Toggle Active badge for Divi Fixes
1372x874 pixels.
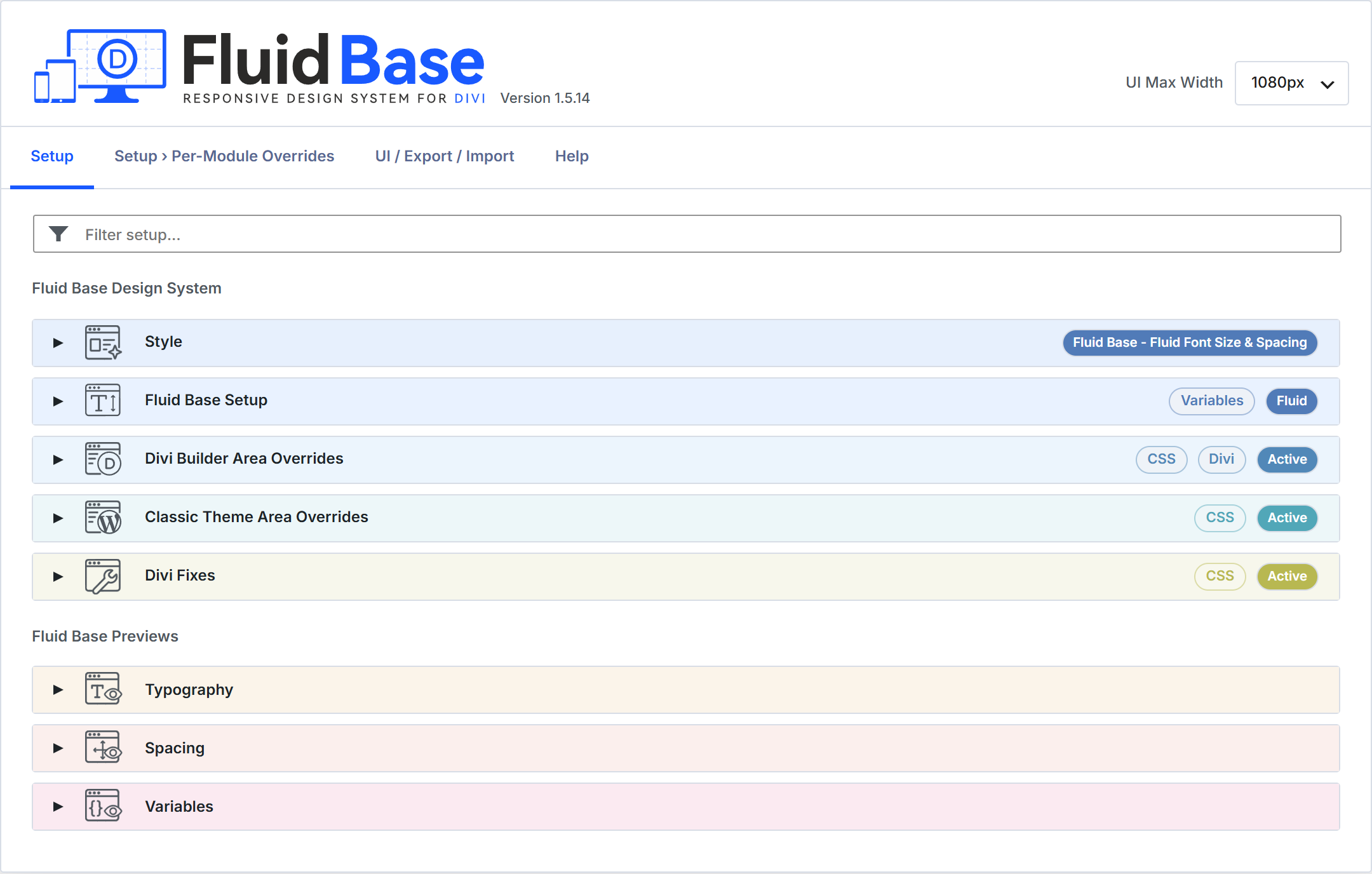(1287, 577)
